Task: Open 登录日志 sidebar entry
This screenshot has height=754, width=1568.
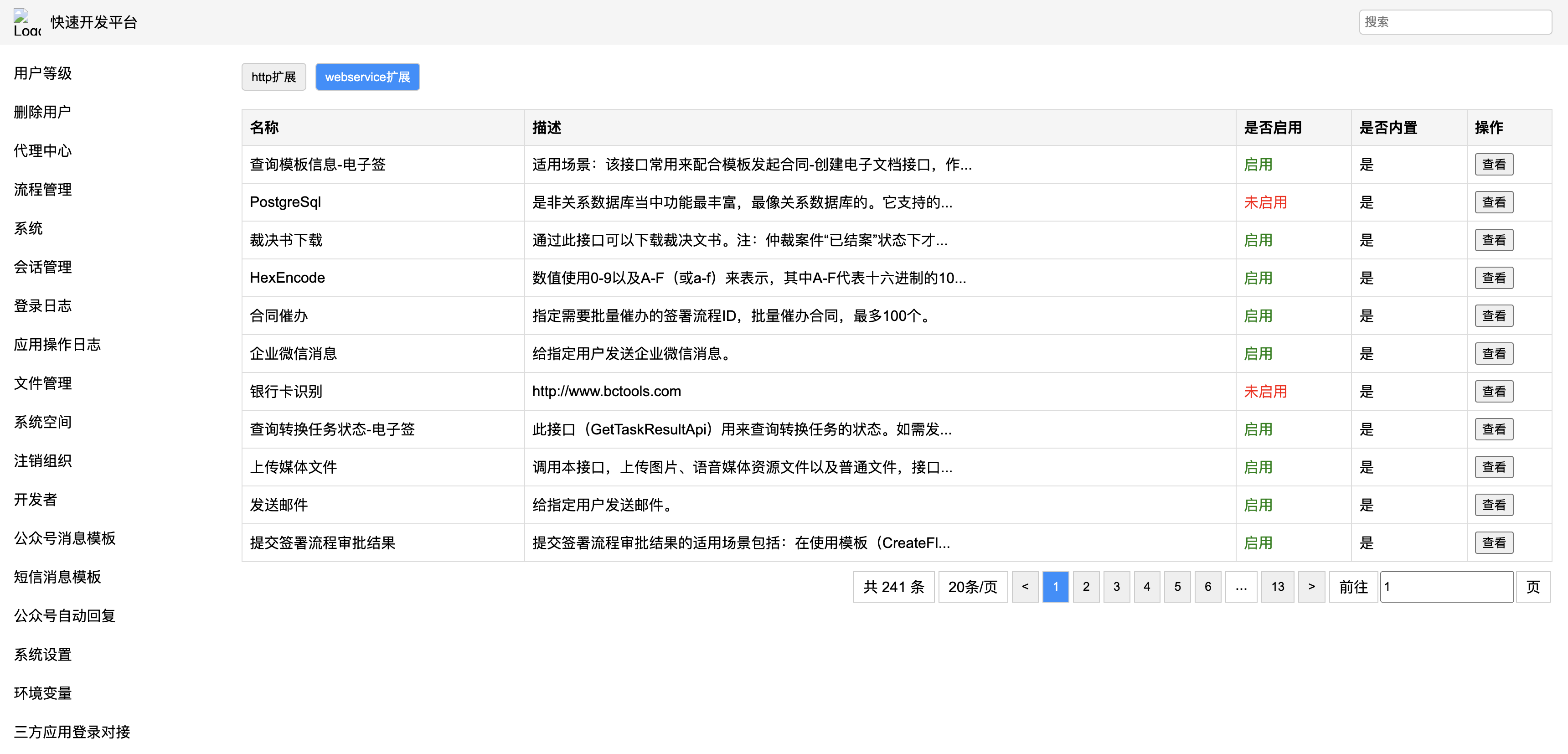Action: click(42, 305)
